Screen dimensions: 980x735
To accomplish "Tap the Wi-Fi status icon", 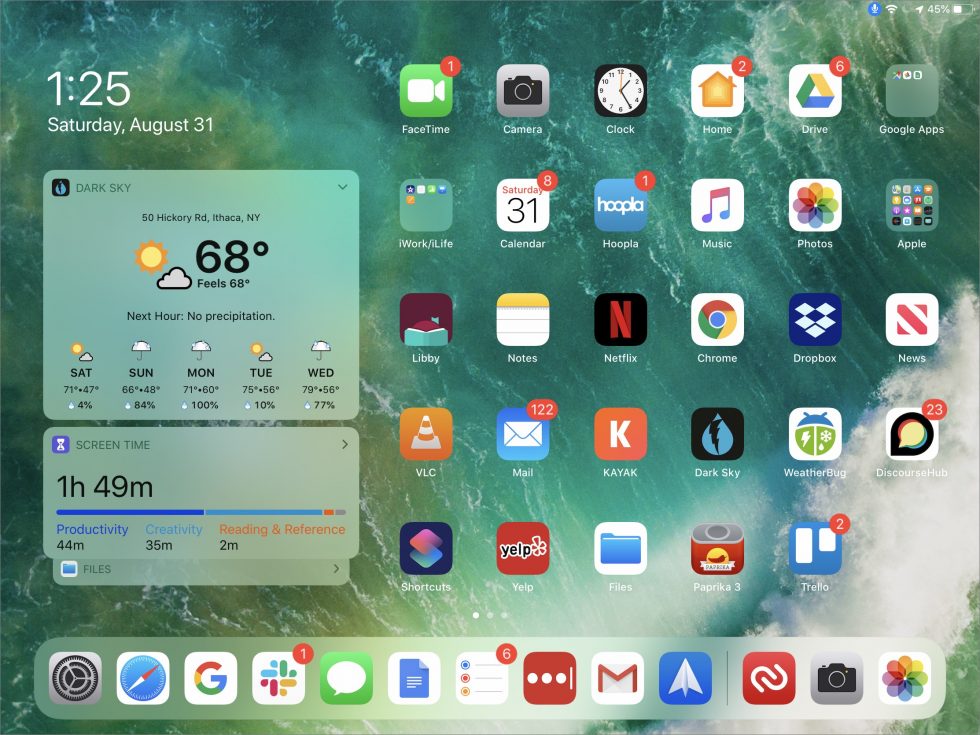I will point(892,9).
